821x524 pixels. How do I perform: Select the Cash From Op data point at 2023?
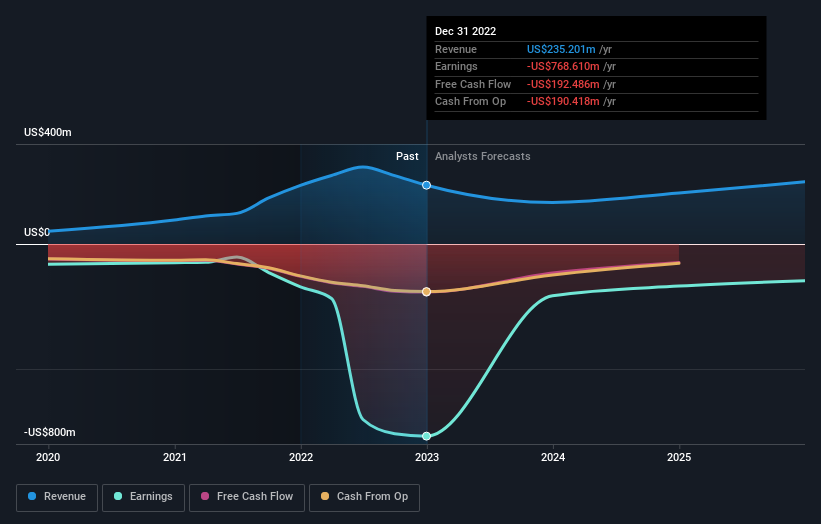click(x=427, y=292)
